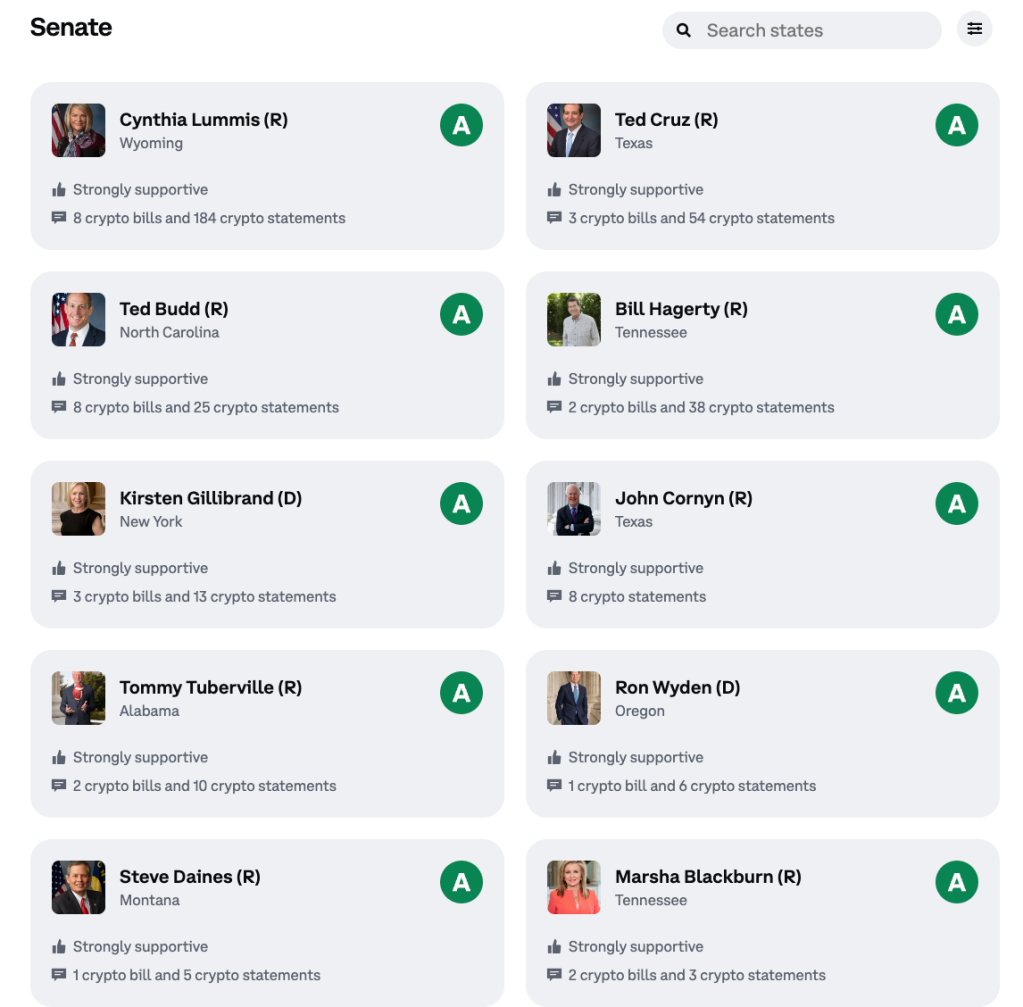The image size is (1023, 1007).
Task: Open Bill Hagerty (R) name link
Action: (681, 309)
